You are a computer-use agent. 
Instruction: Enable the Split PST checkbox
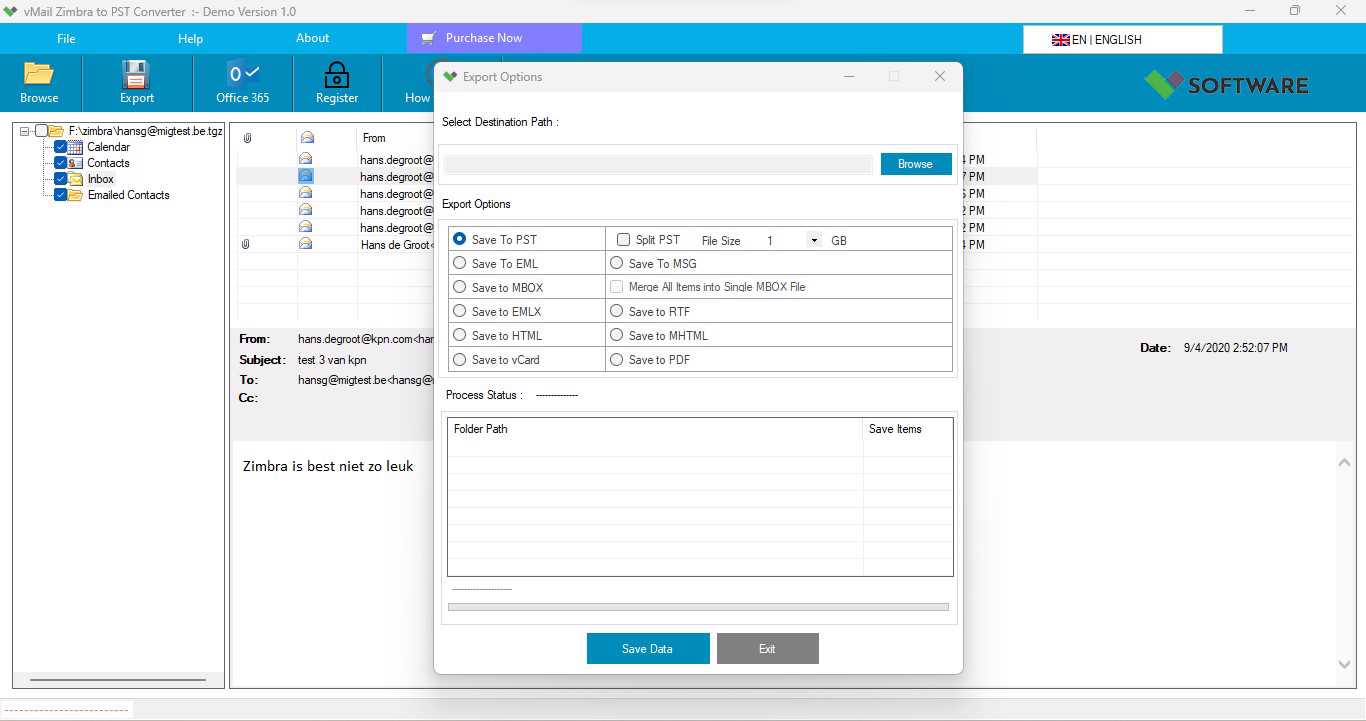[x=623, y=239]
